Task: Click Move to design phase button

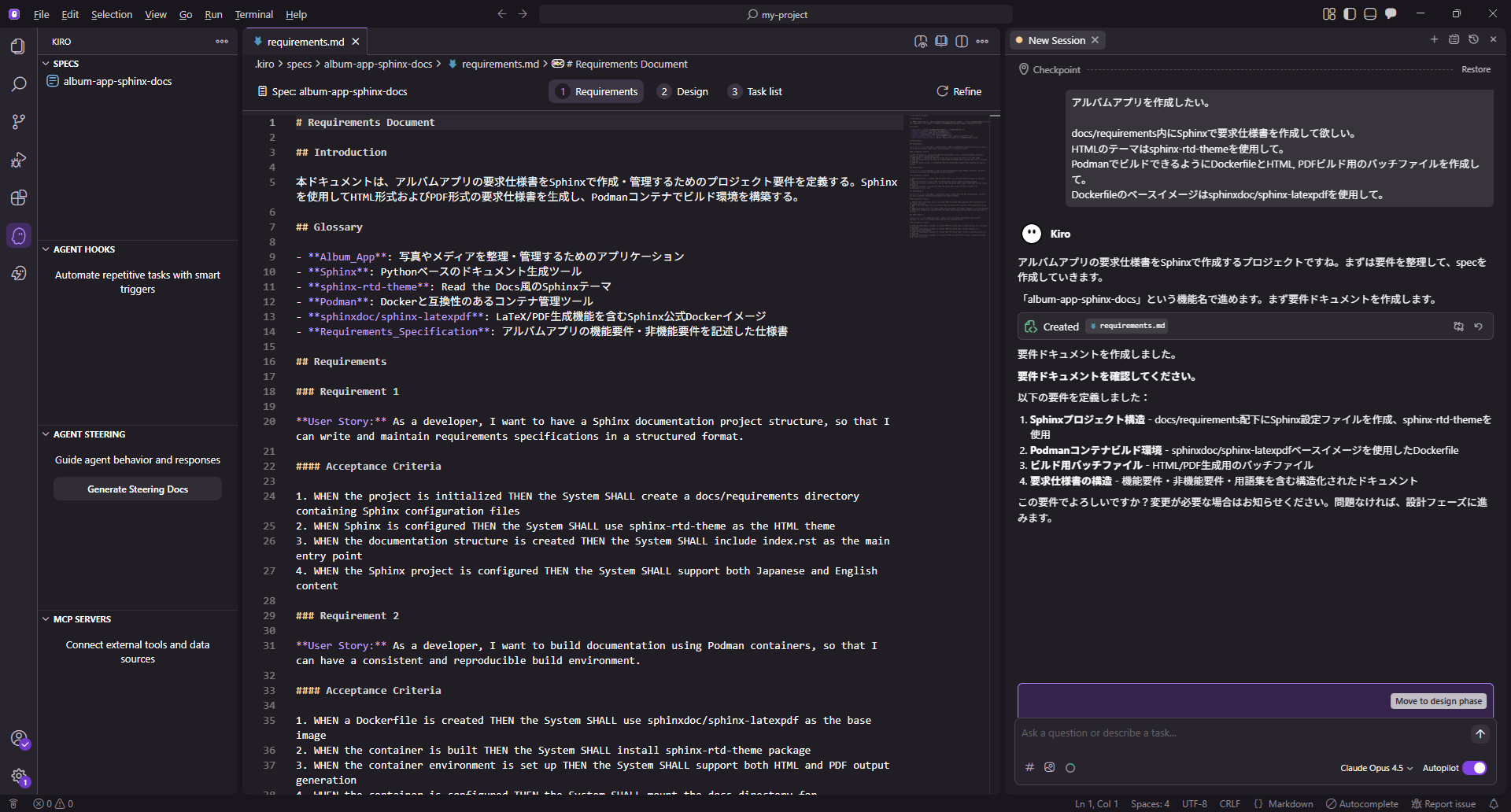Action: 1438,701
